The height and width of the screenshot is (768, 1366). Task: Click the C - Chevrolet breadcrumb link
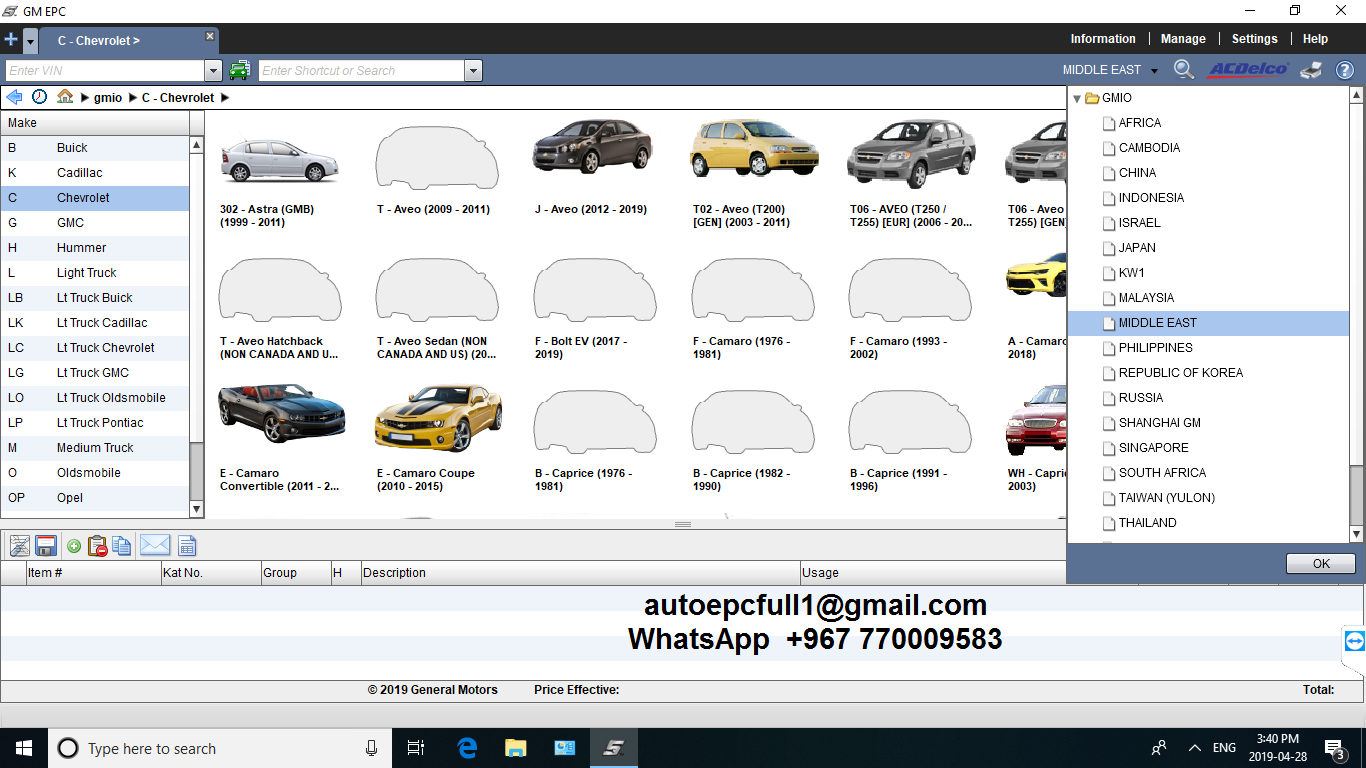click(x=178, y=98)
